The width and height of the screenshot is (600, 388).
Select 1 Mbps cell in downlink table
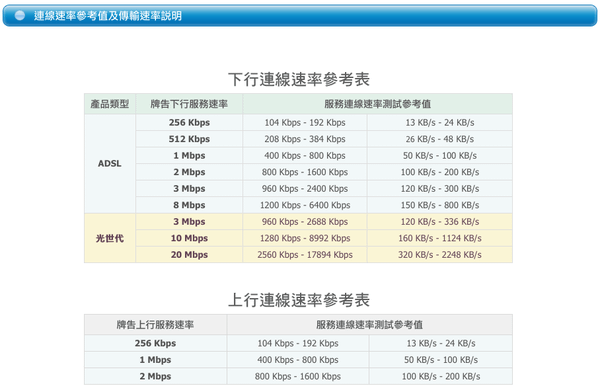point(189,156)
